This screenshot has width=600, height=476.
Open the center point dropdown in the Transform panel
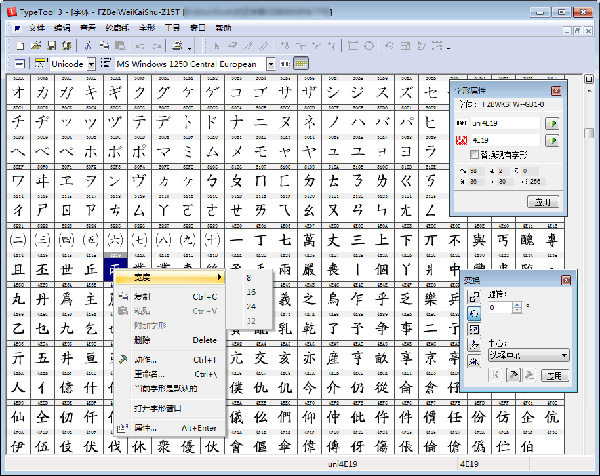(x=564, y=354)
